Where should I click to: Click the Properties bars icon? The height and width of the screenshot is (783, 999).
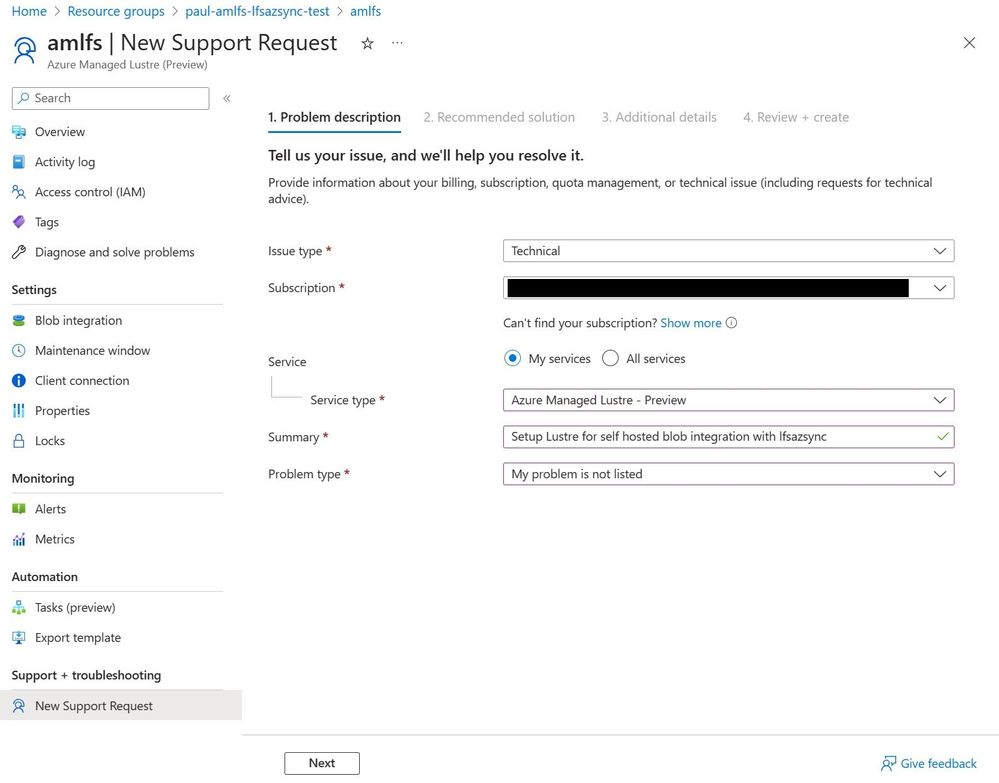pos(19,410)
